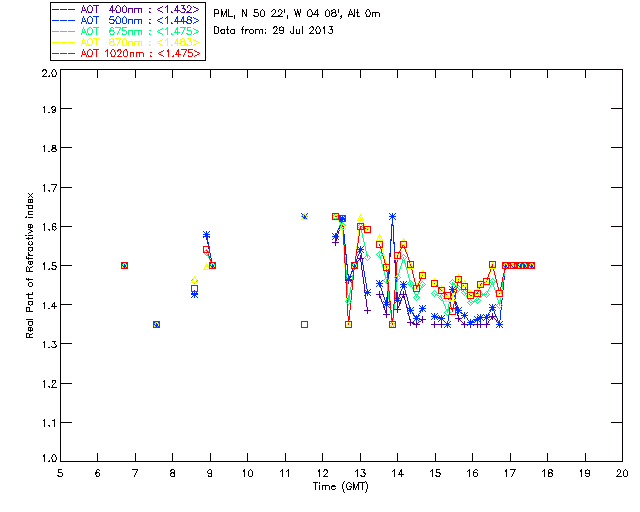The image size is (640, 512).
Task: Click the 9 tick label on time axis
Action: coord(210,473)
